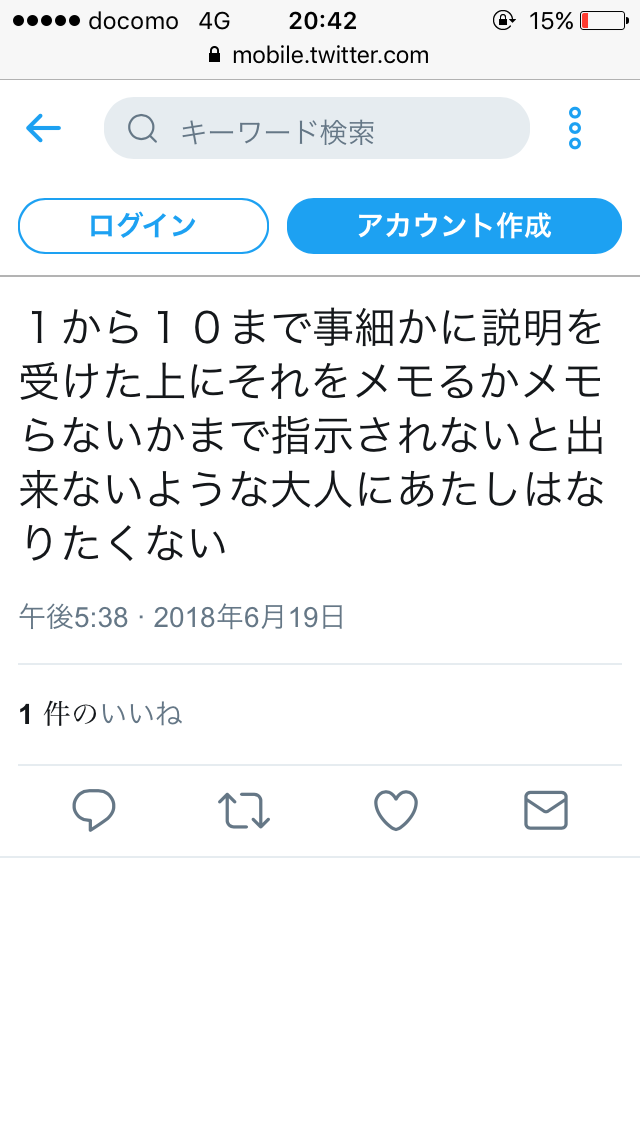Viewport: 640px width, 1136px height.
Task: Select the tweet body text
Action: coord(312,436)
